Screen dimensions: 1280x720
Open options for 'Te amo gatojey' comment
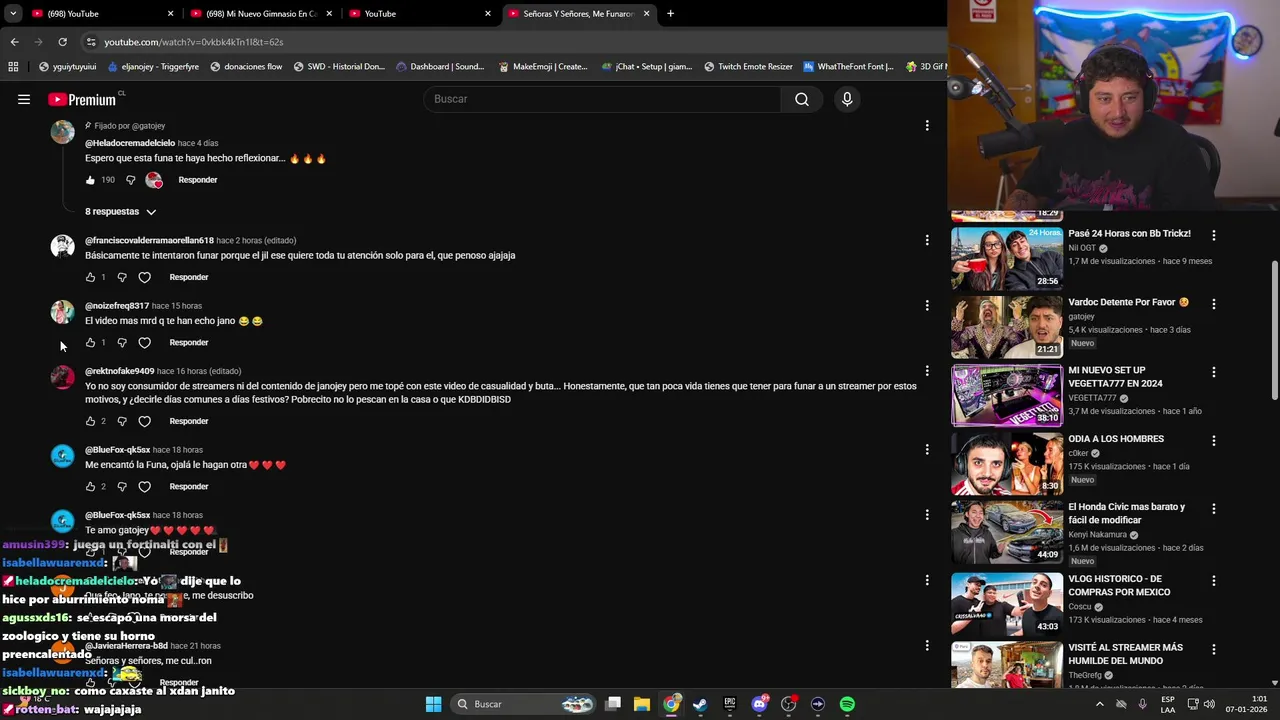(927, 514)
